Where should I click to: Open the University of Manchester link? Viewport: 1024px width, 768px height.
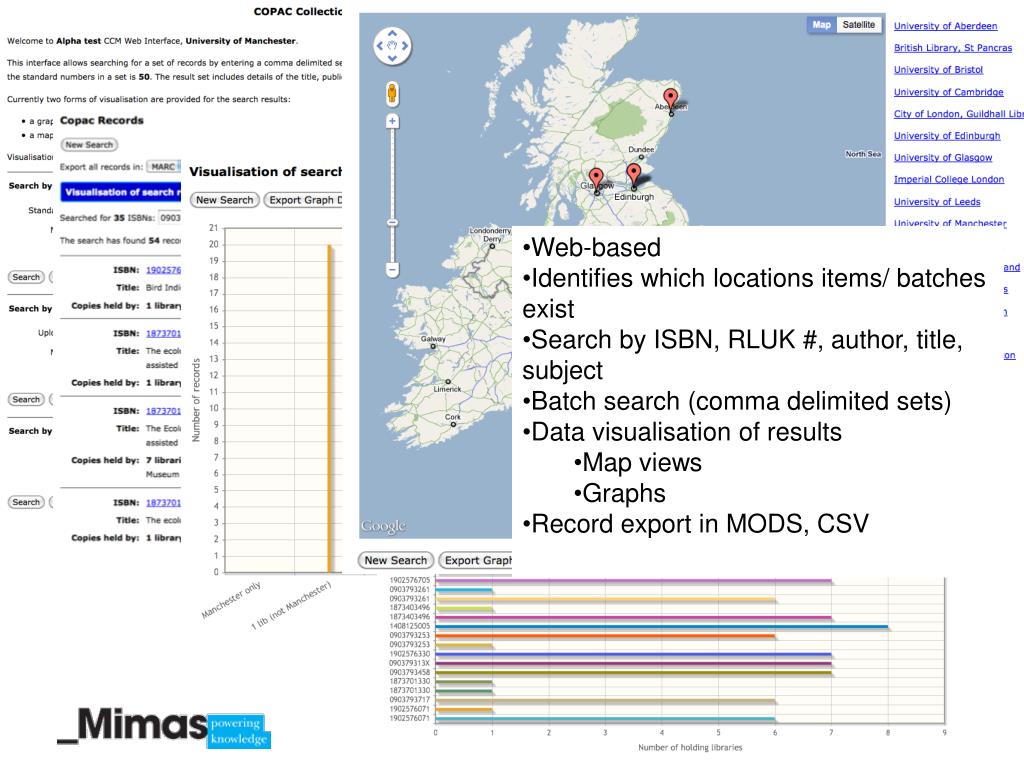(950, 223)
